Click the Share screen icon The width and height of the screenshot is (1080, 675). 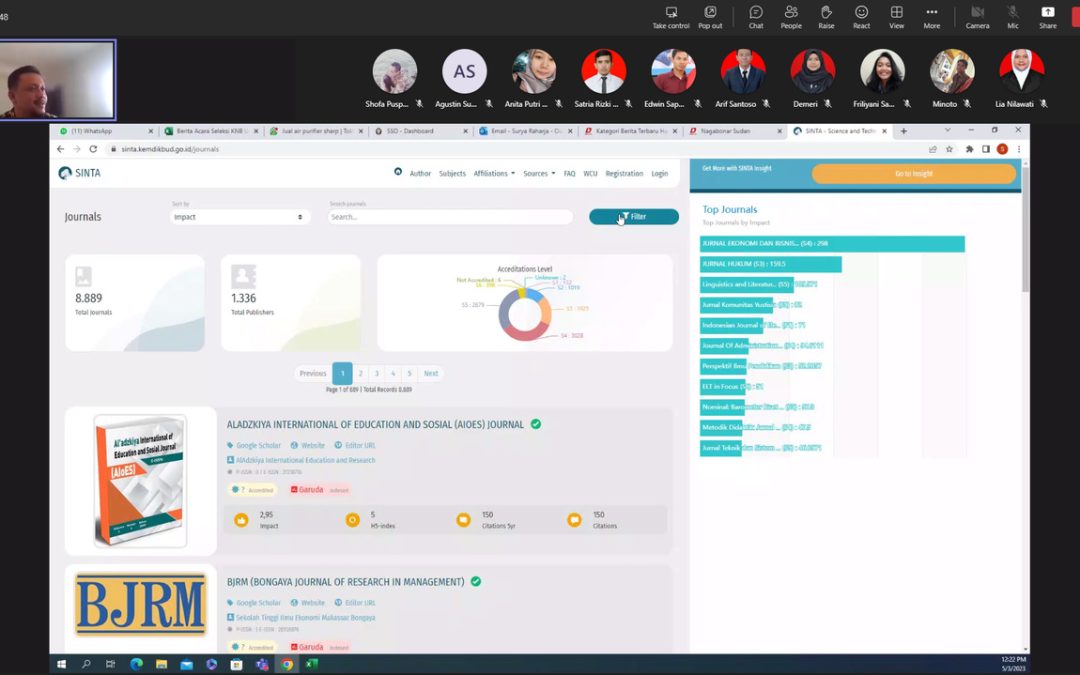(1048, 17)
